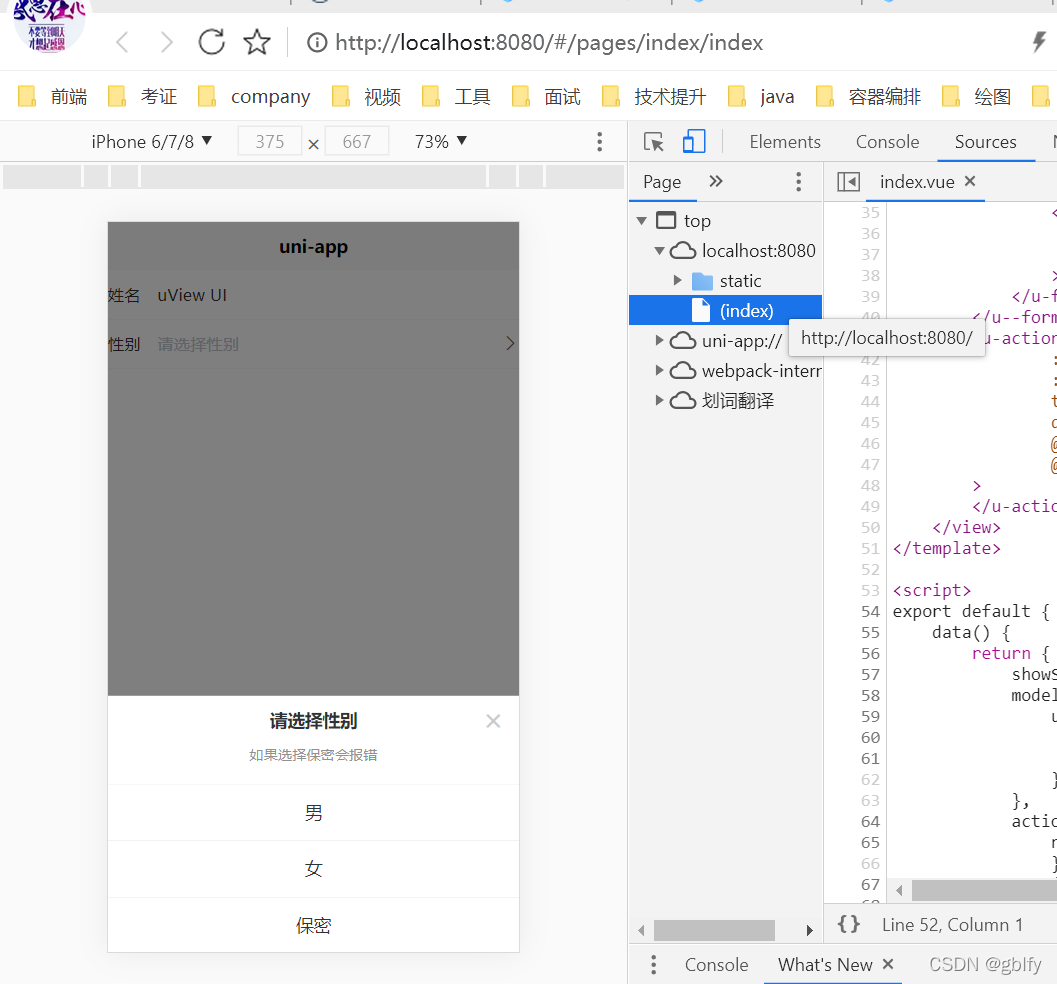
Task: Open the What's New drawer tab
Action: 825,964
